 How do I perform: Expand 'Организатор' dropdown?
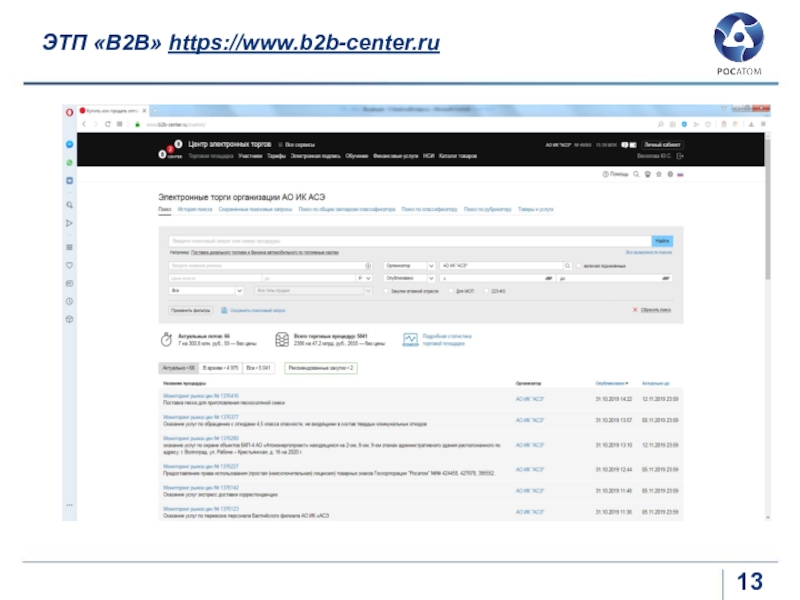pyautogui.click(x=409, y=266)
